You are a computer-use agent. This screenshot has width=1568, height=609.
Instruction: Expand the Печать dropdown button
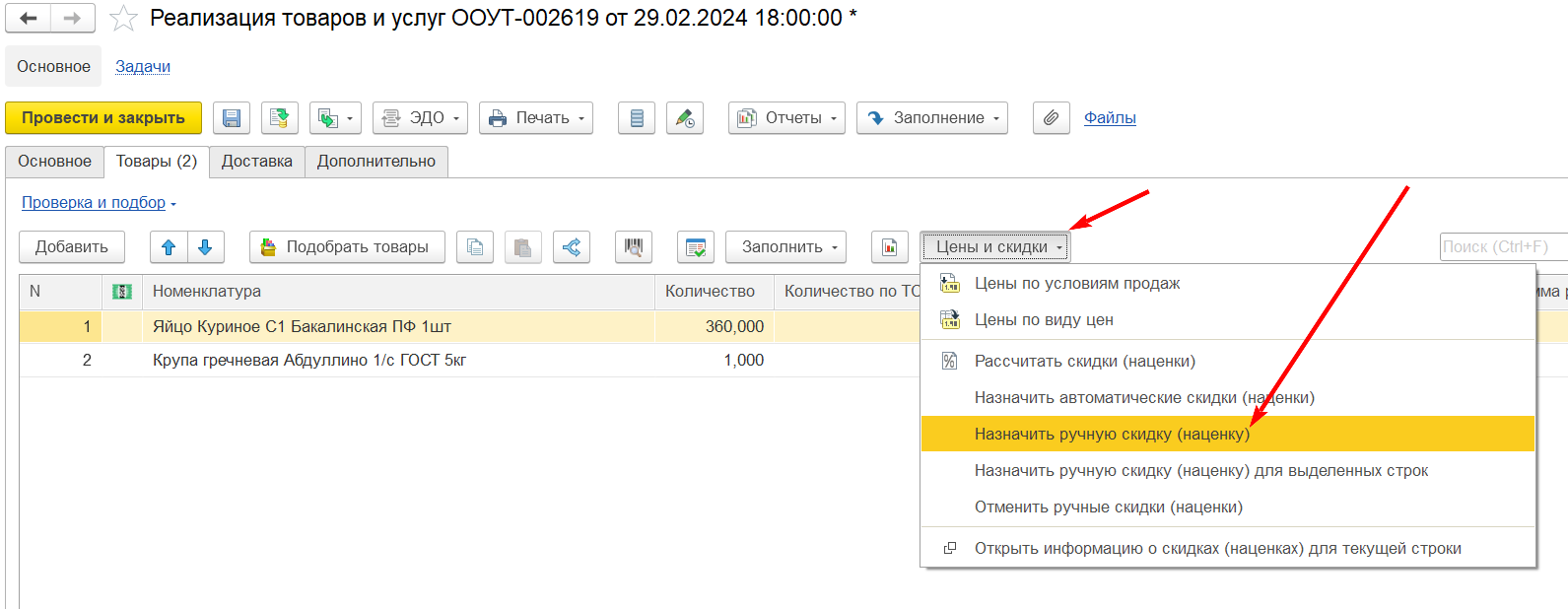535,118
